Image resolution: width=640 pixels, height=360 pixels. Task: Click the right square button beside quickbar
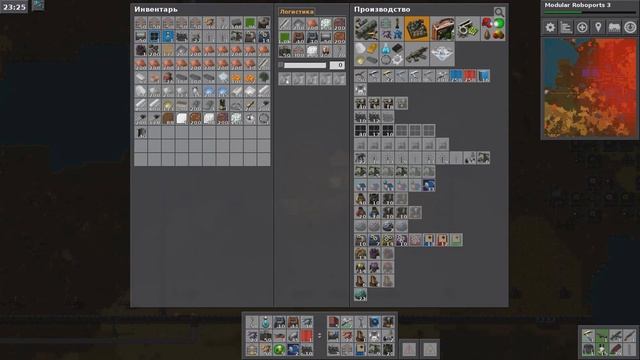pos(429,349)
